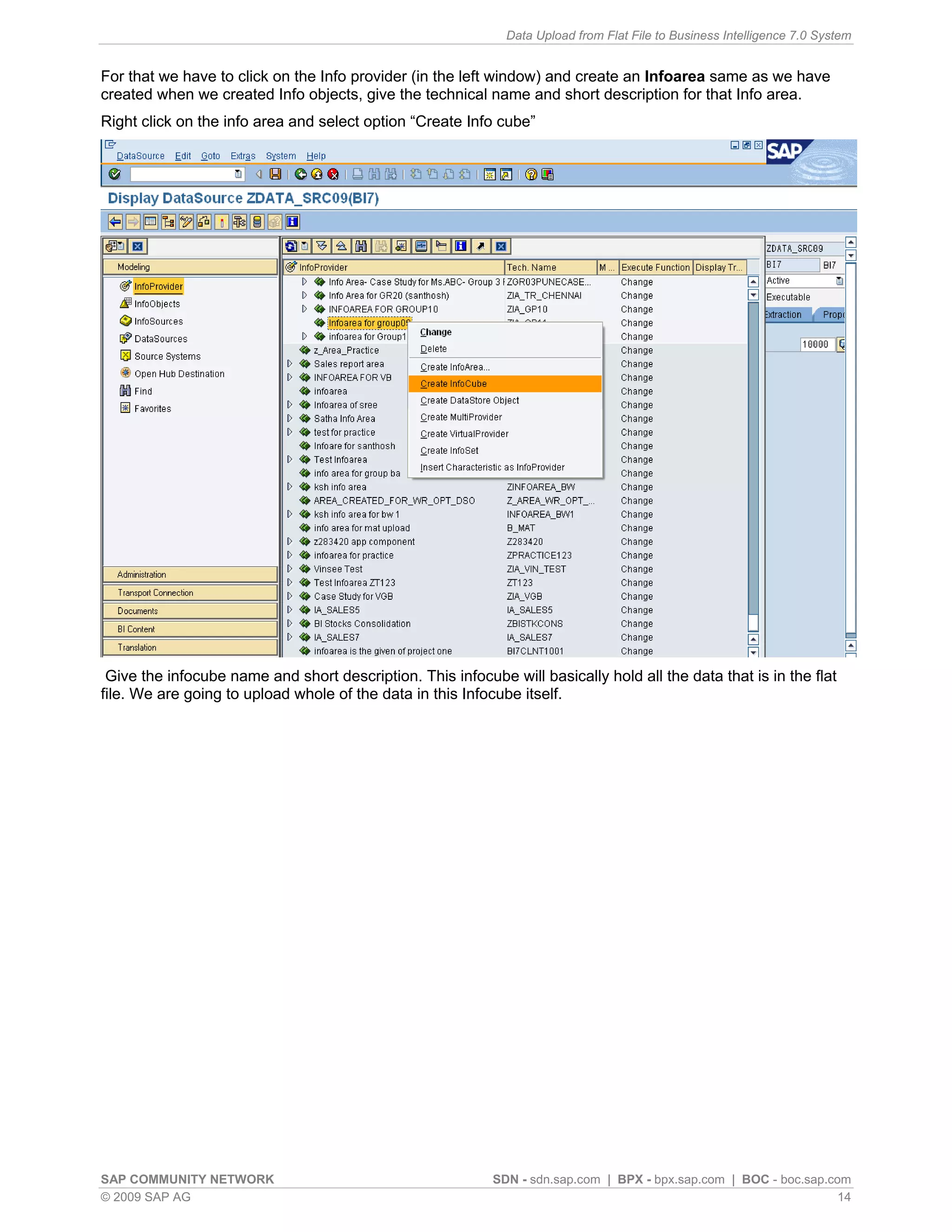Open the Administration section button
Viewport: 952px width, 1232px height.
pos(190,574)
